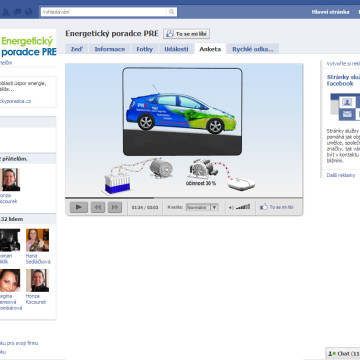The image size is (360, 360).
Task: Switch to the Zeď tab
Action: [77, 49]
